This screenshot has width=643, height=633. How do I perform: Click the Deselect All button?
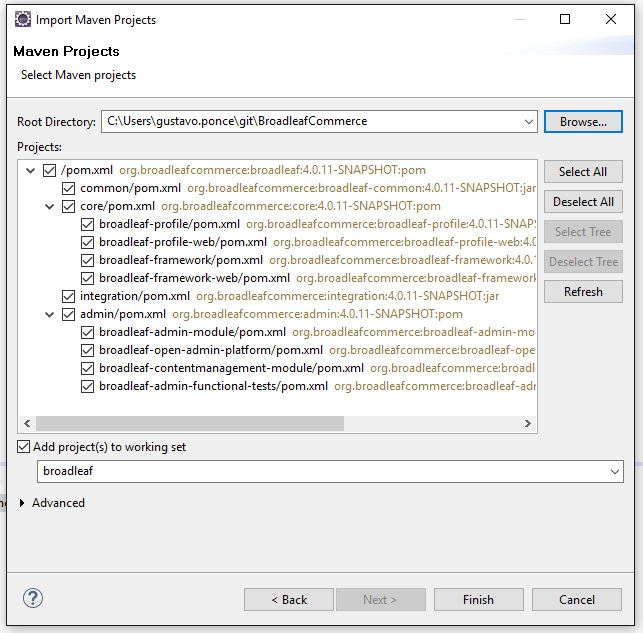coord(583,202)
